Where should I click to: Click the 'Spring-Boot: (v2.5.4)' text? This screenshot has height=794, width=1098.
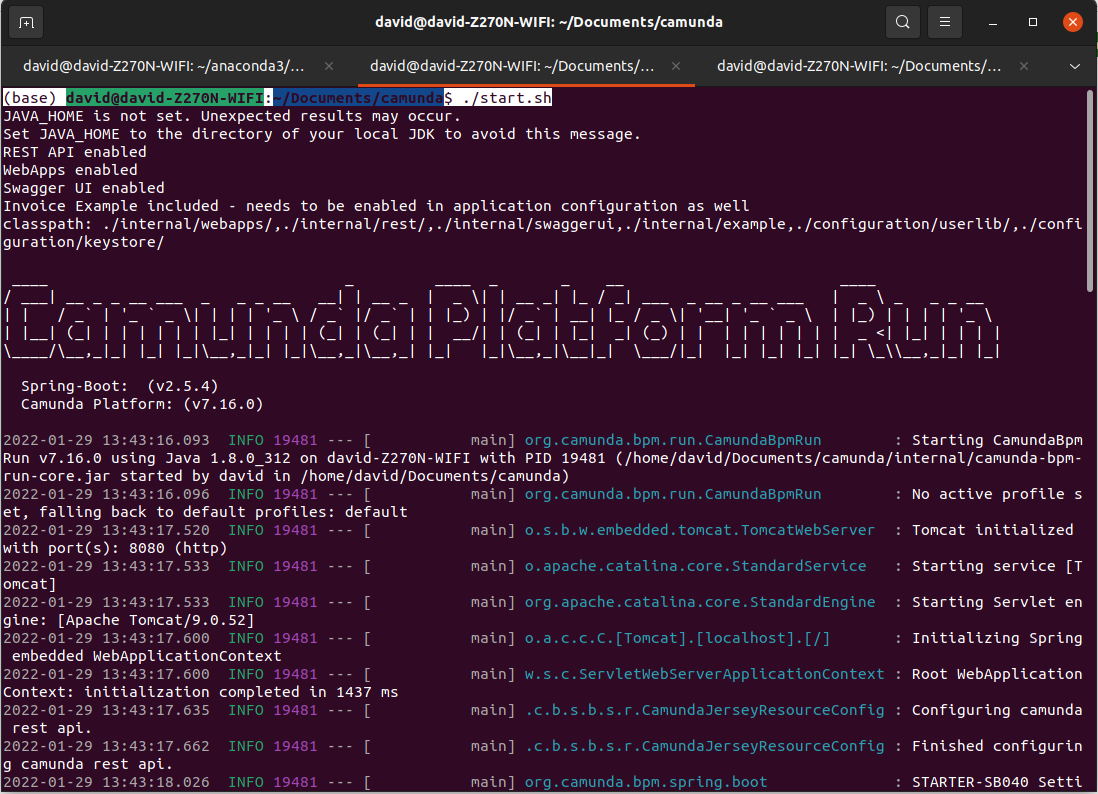120,386
